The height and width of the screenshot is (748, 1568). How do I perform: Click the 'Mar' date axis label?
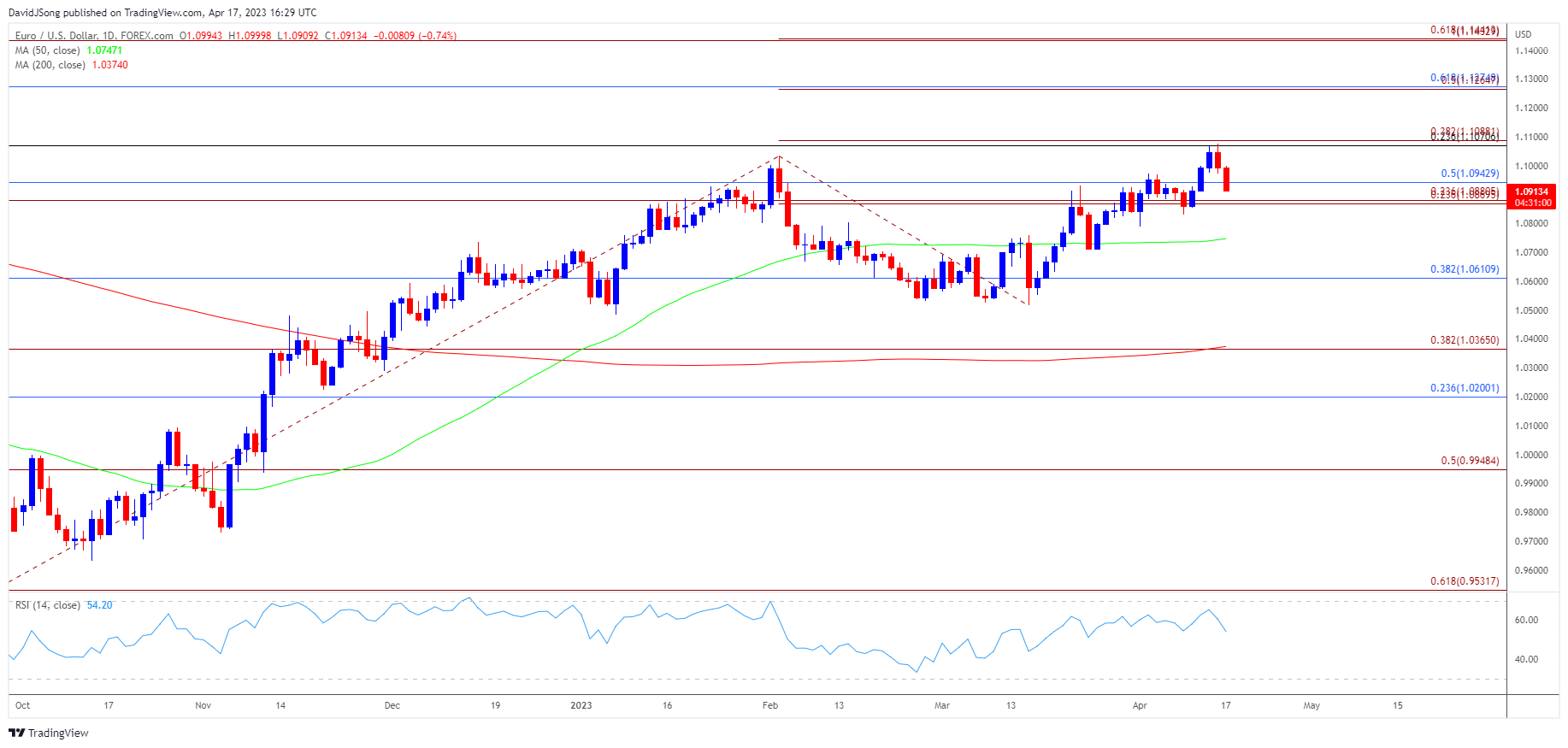click(942, 705)
